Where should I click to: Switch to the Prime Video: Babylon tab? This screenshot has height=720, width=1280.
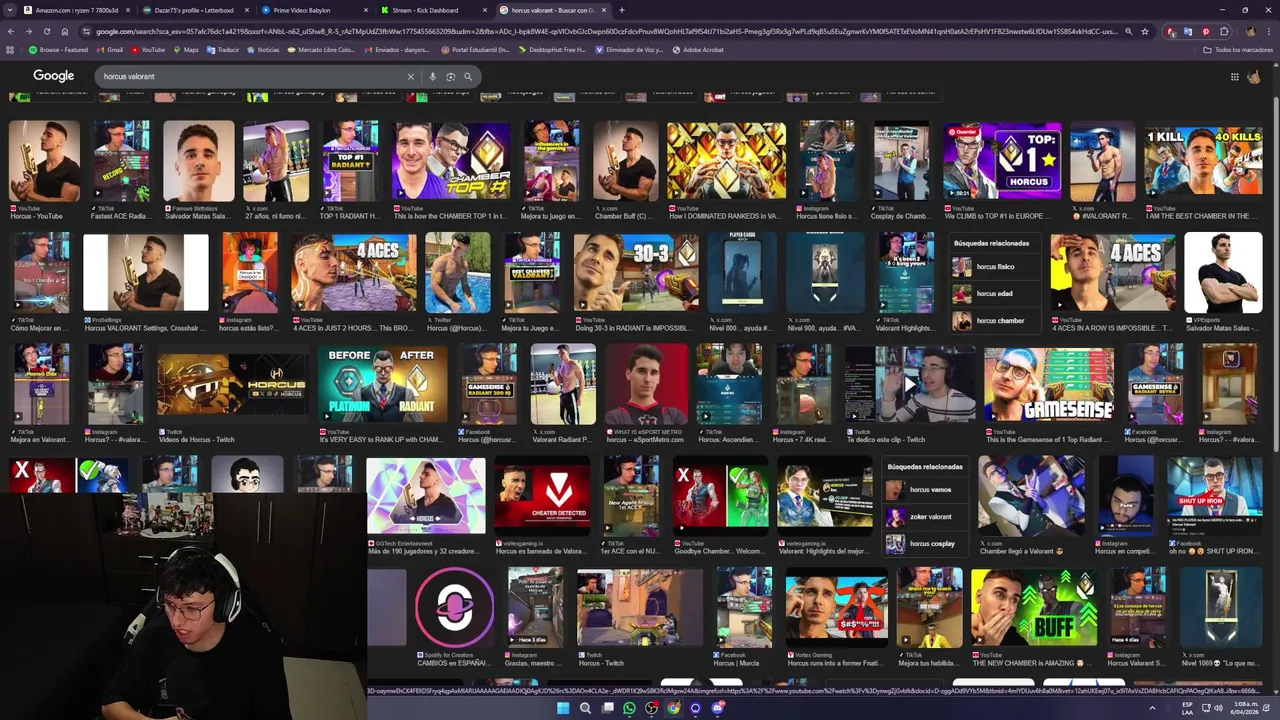[x=313, y=10]
